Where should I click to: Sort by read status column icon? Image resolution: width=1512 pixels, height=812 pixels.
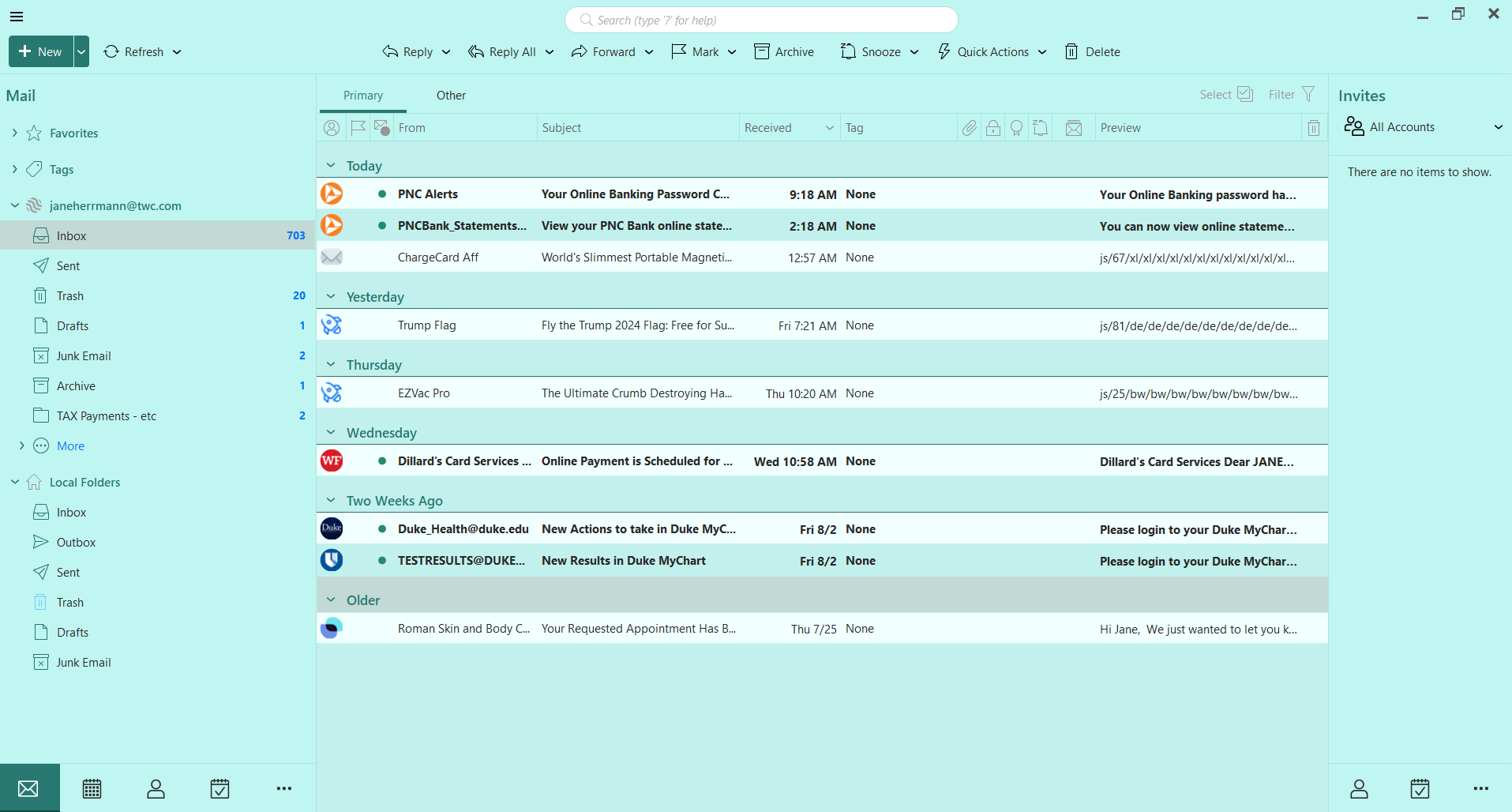coord(382,128)
